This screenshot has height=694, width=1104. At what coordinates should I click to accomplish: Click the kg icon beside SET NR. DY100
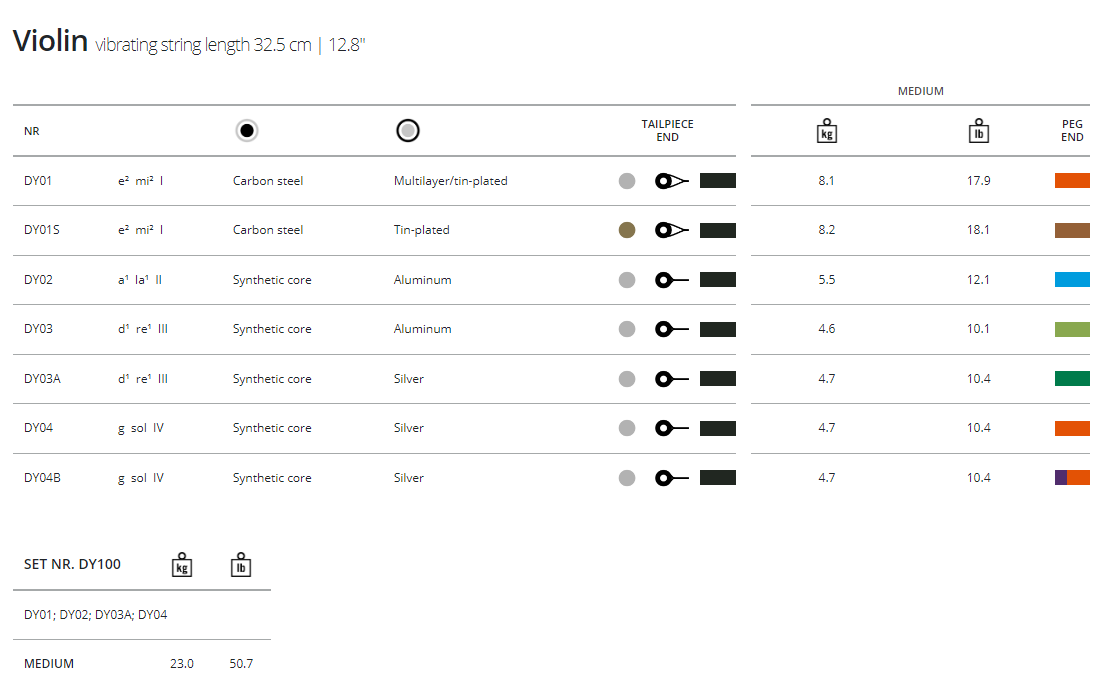pyautogui.click(x=181, y=565)
